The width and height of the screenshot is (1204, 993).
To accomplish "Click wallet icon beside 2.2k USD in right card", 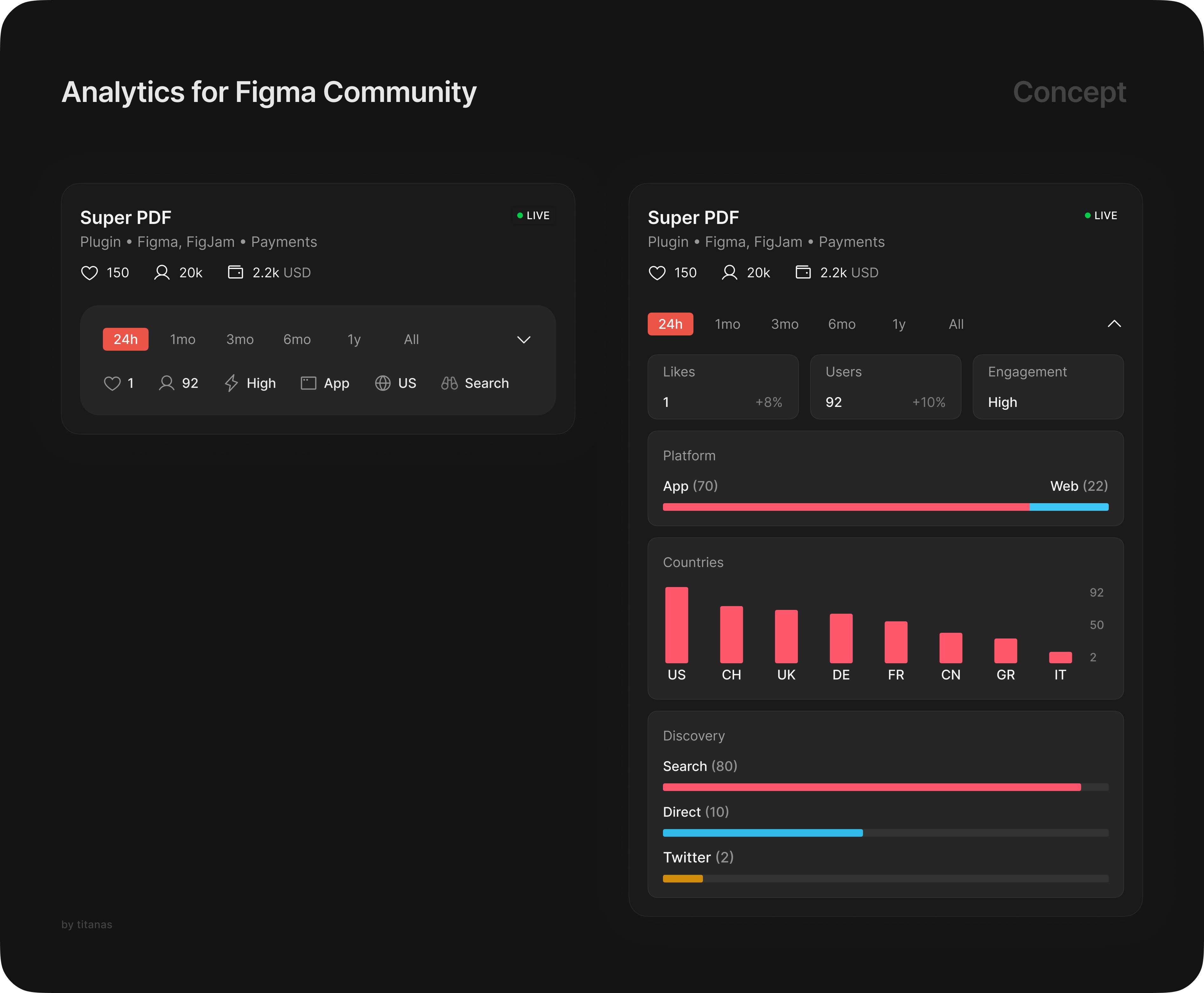I will tap(803, 272).
